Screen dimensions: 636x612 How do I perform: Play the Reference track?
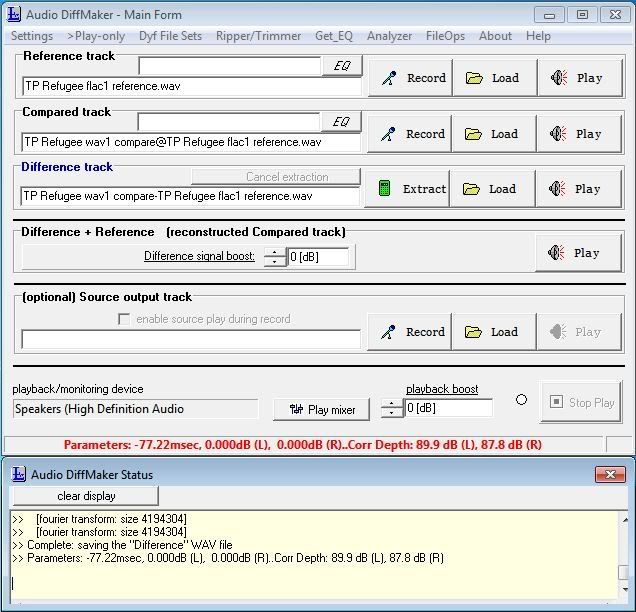(580, 78)
